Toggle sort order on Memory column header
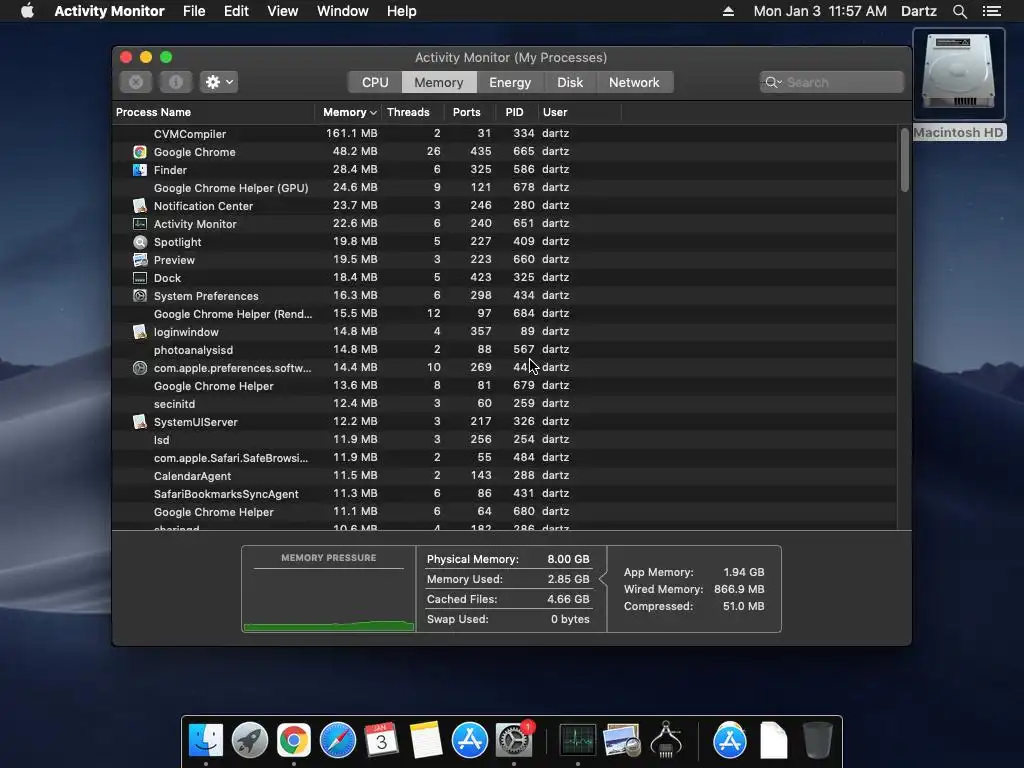Viewport: 1024px width, 768px height. click(x=349, y=112)
